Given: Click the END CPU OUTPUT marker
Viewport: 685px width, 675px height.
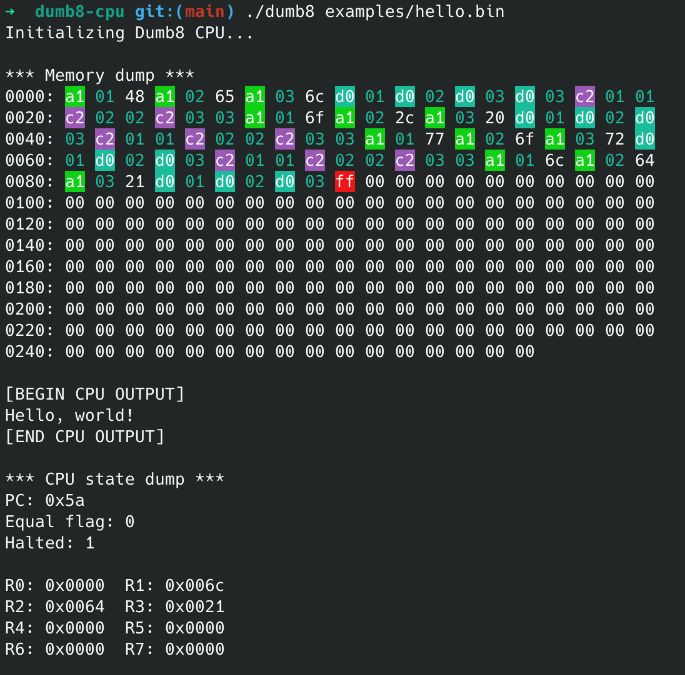Looking at the screenshot, I should click(x=85, y=437).
